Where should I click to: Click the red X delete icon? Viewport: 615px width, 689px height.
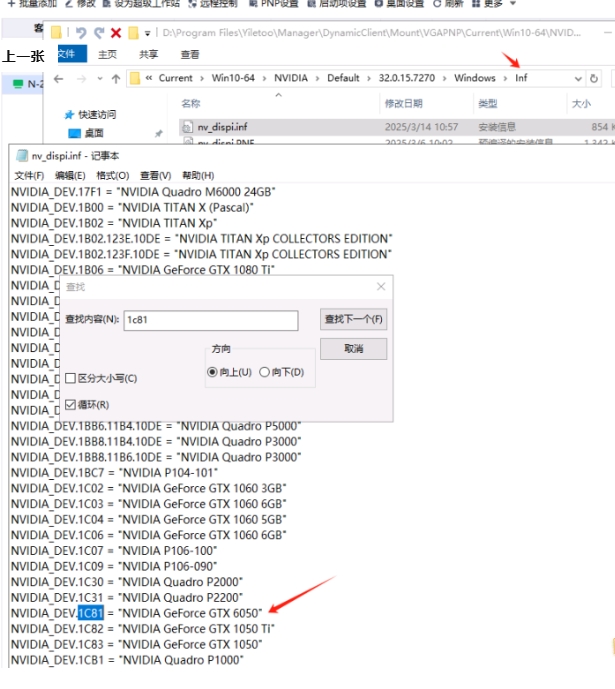pyautogui.click(x=116, y=33)
